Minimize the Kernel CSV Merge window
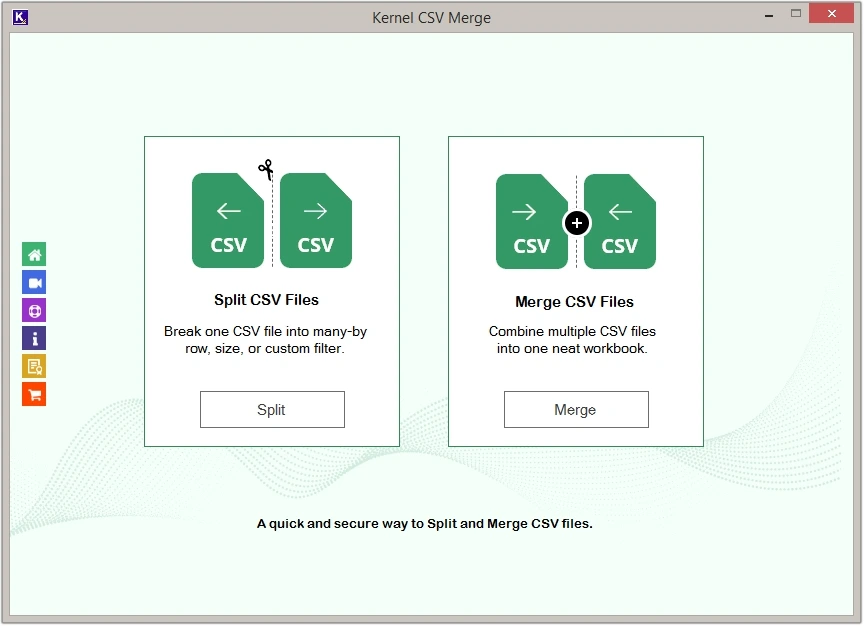Image resolution: width=864 pixels, height=626 pixels. tap(769, 15)
